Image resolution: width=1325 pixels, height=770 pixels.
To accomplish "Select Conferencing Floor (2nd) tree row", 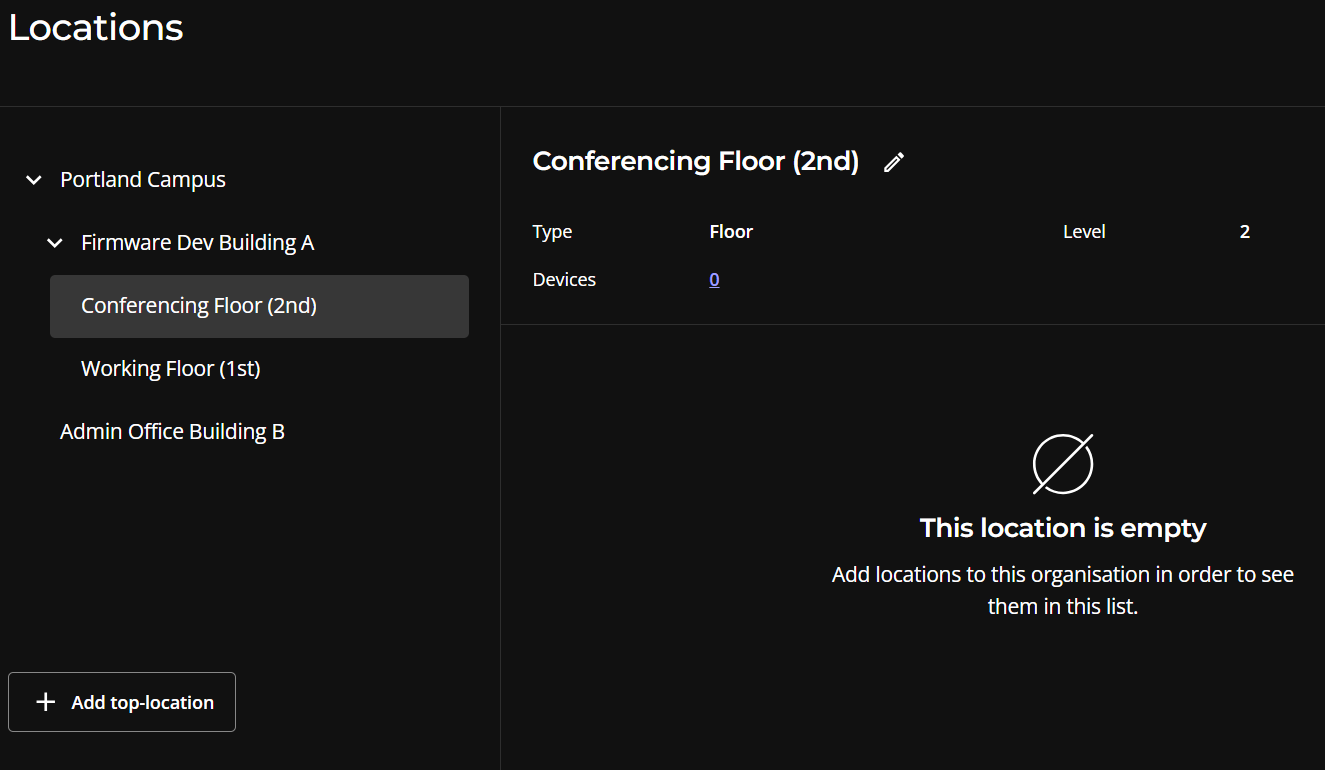I will point(259,306).
